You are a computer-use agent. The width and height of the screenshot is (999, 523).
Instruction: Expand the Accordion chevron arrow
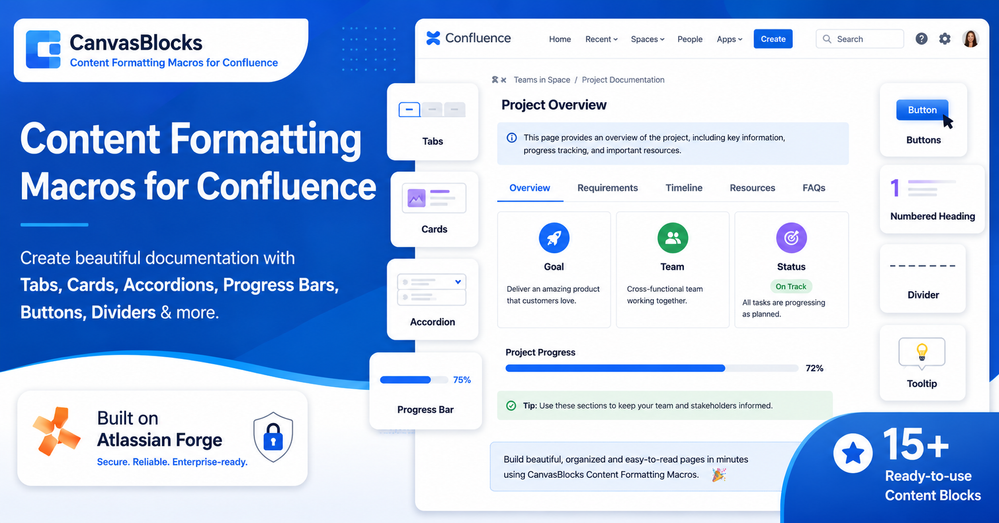pos(458,282)
